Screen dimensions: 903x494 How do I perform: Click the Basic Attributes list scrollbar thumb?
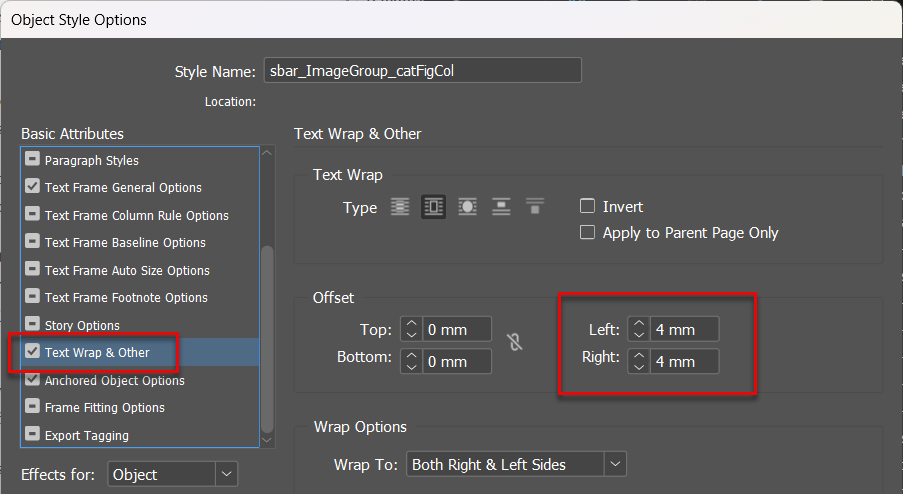coord(267,339)
